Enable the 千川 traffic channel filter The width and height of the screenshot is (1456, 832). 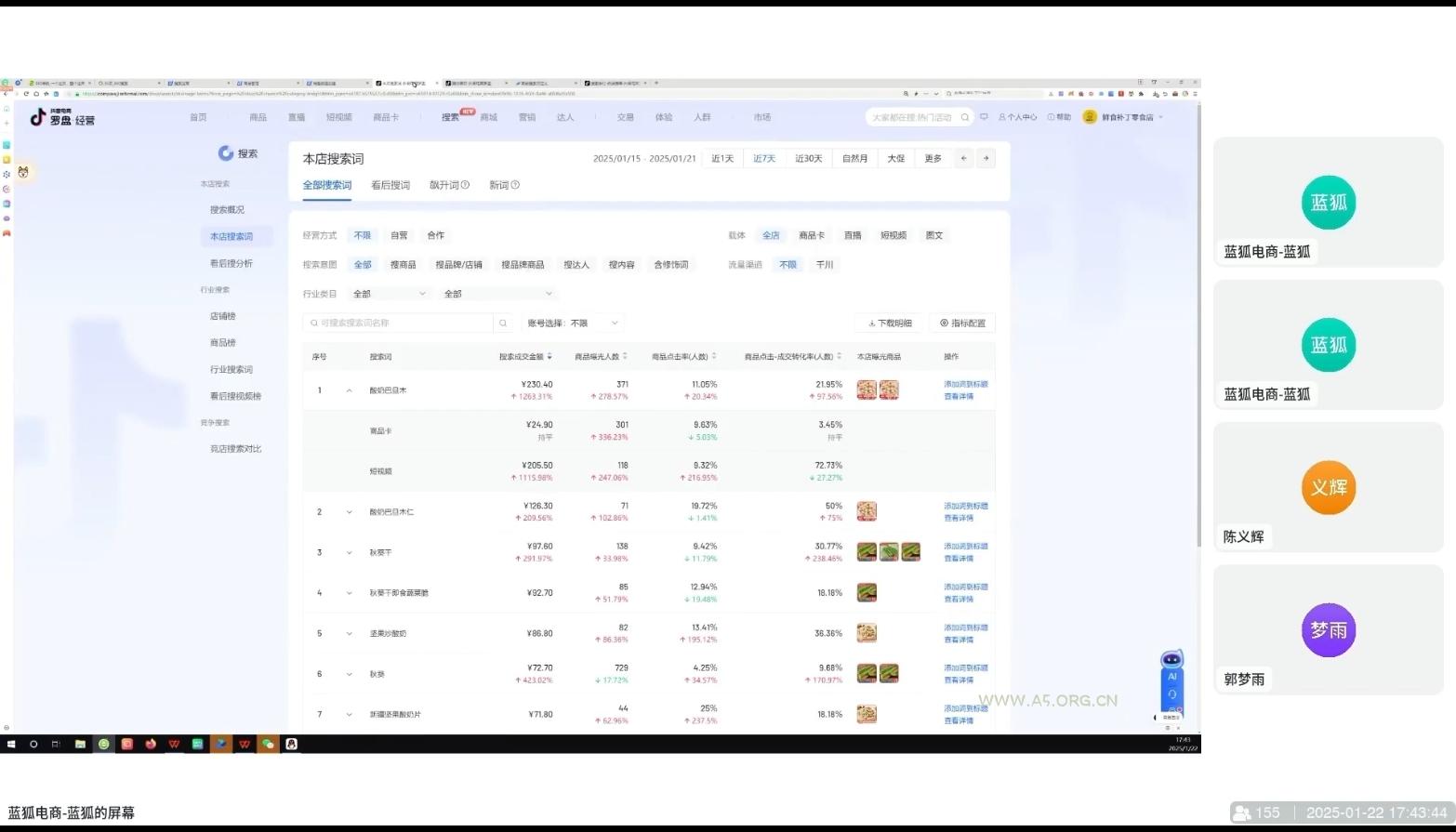[824, 264]
